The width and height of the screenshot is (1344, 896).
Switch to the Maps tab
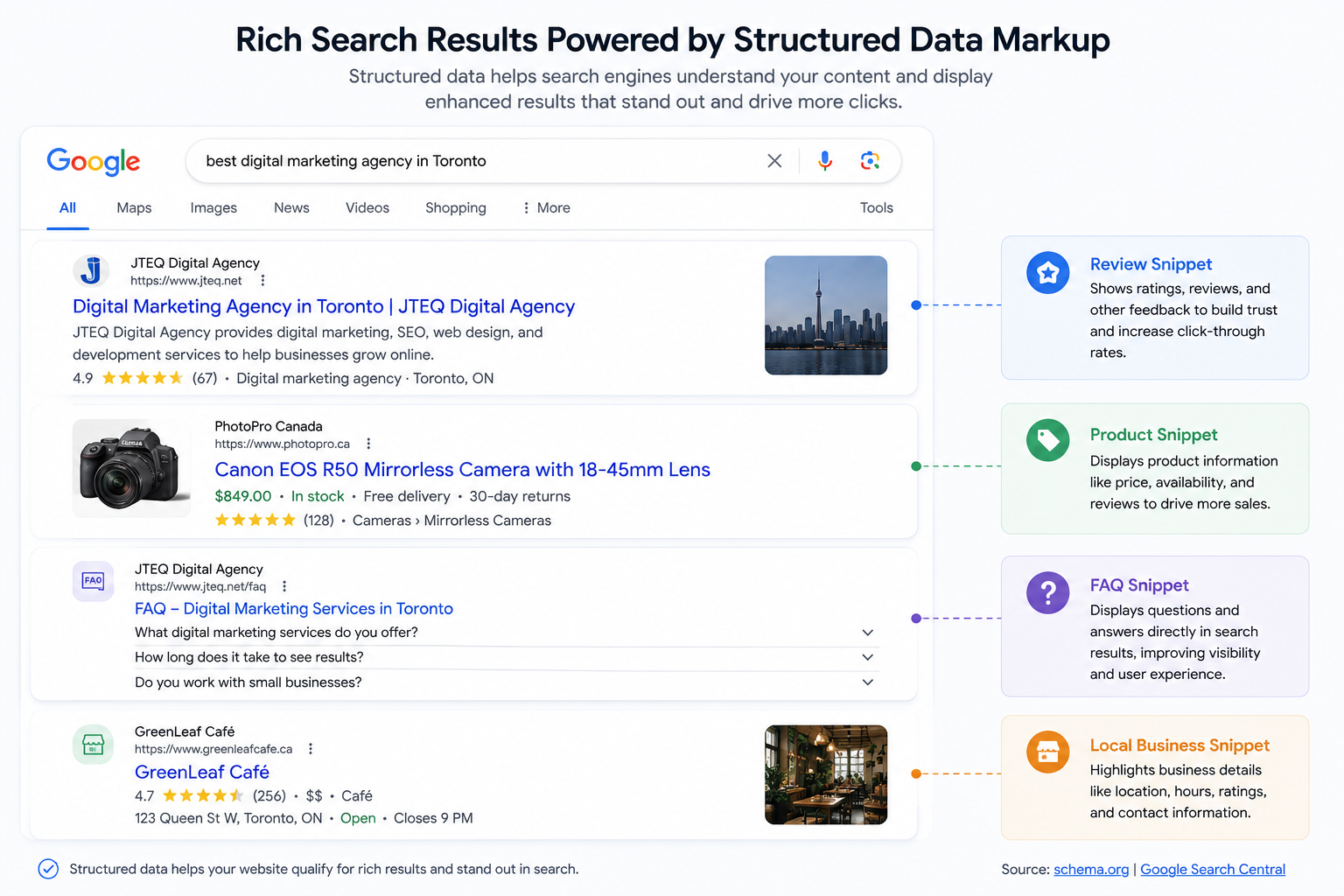(x=134, y=207)
